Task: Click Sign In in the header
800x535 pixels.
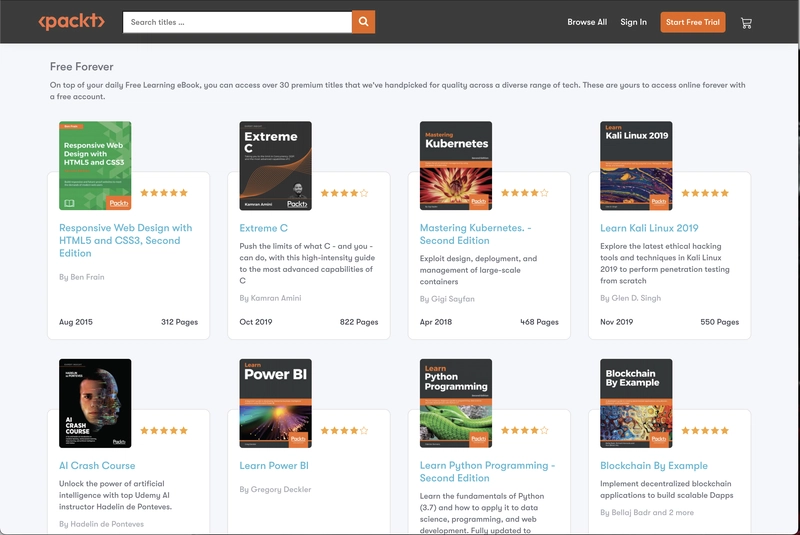Action: pos(633,22)
